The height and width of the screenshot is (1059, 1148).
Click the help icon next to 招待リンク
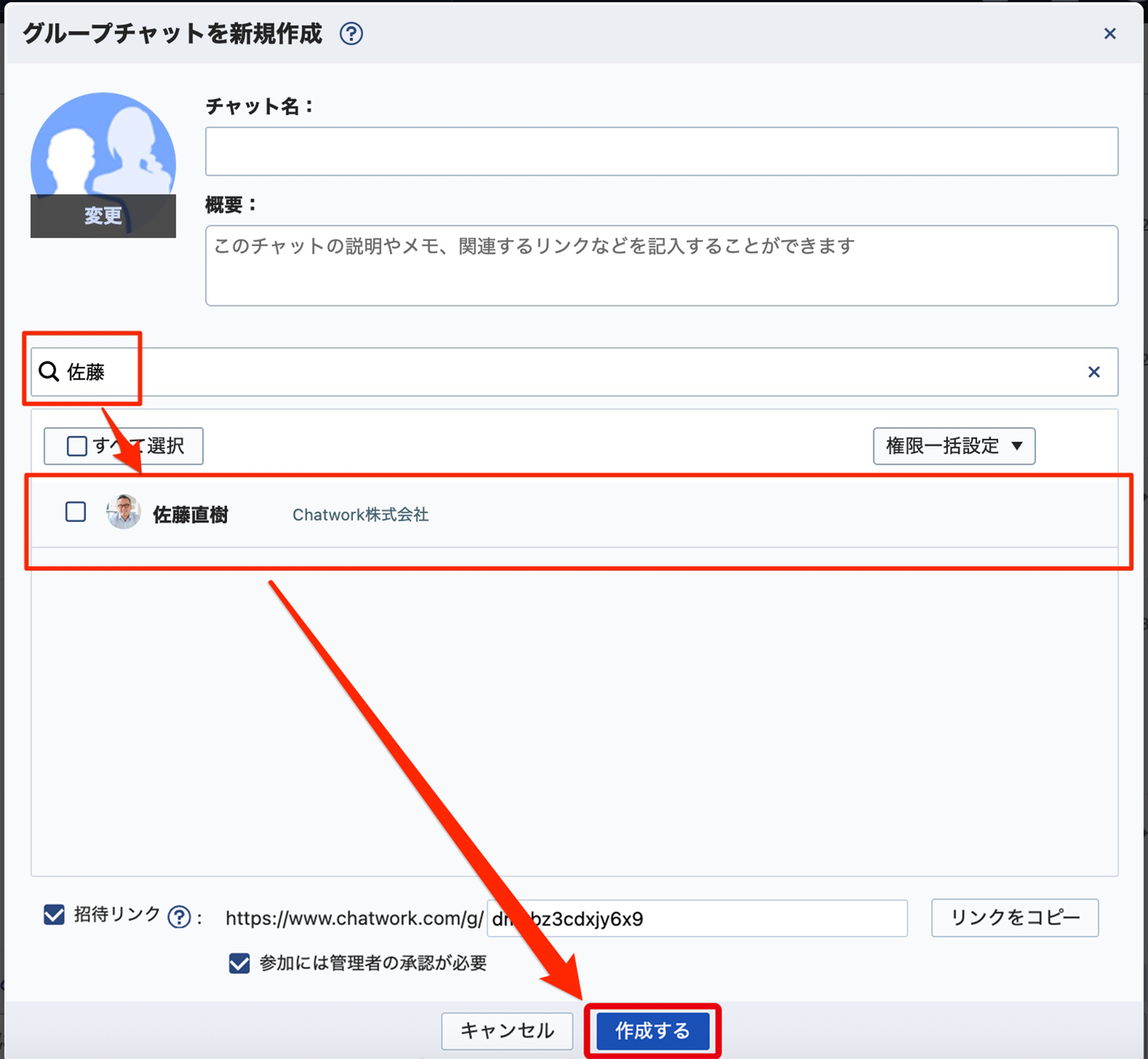click(179, 917)
